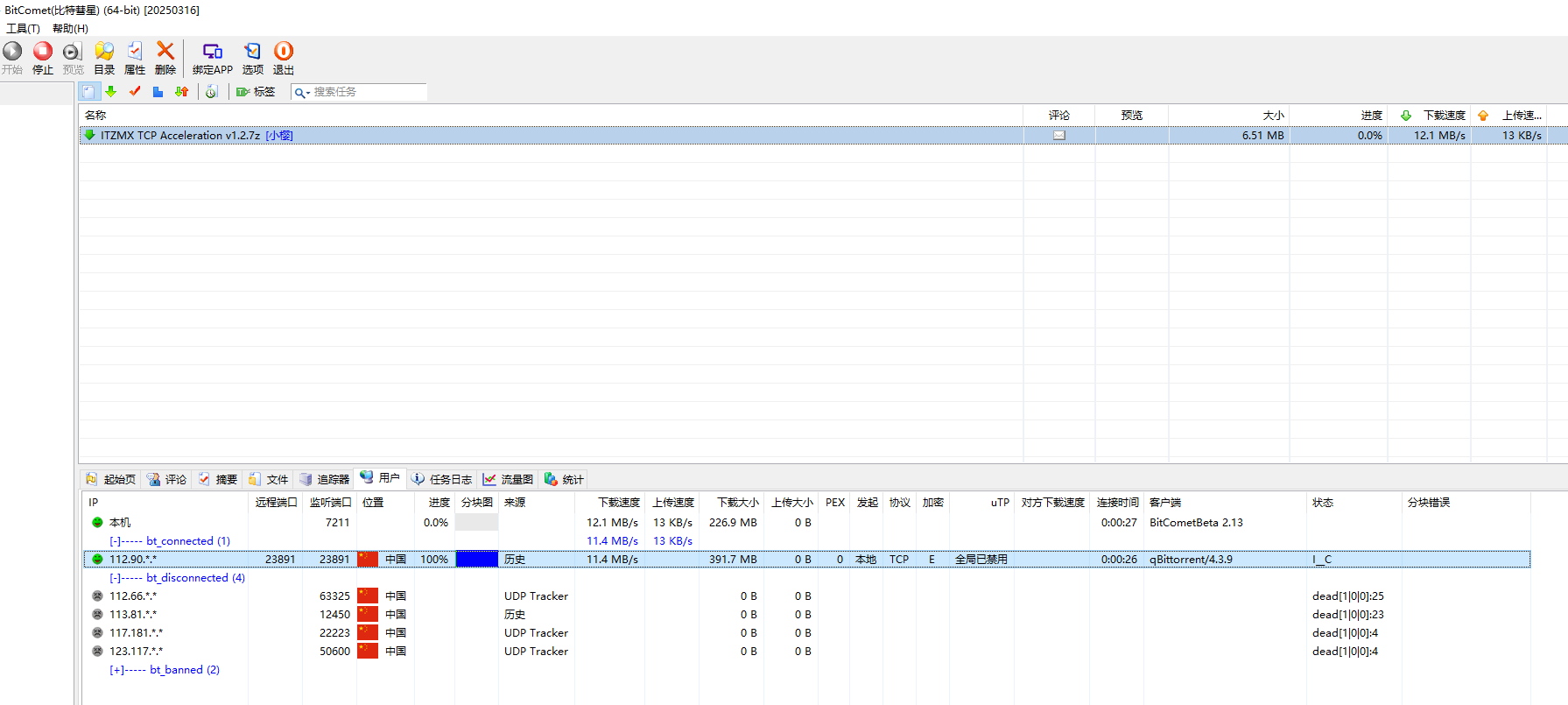
Task: Expand the bt_banned (2) group
Action: pos(116,670)
